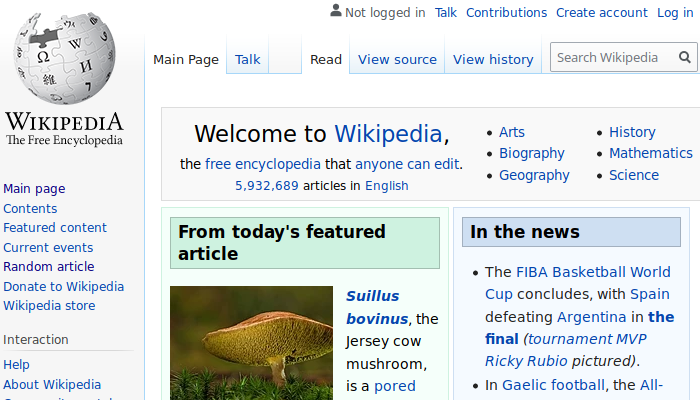The height and width of the screenshot is (400, 700).
Task: Open the free encyclopedia link
Action: 262,164
